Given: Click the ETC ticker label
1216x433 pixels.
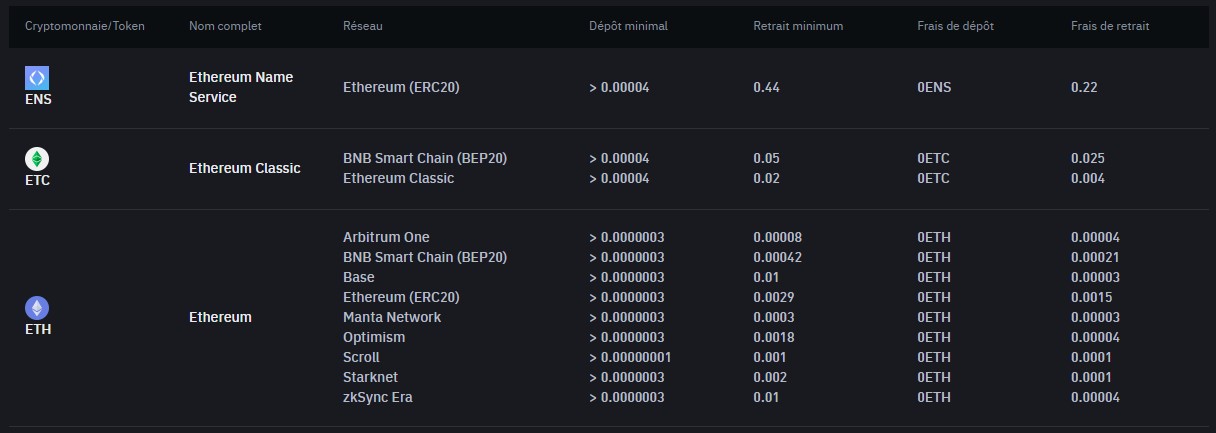Looking at the screenshot, I should coord(37,180).
